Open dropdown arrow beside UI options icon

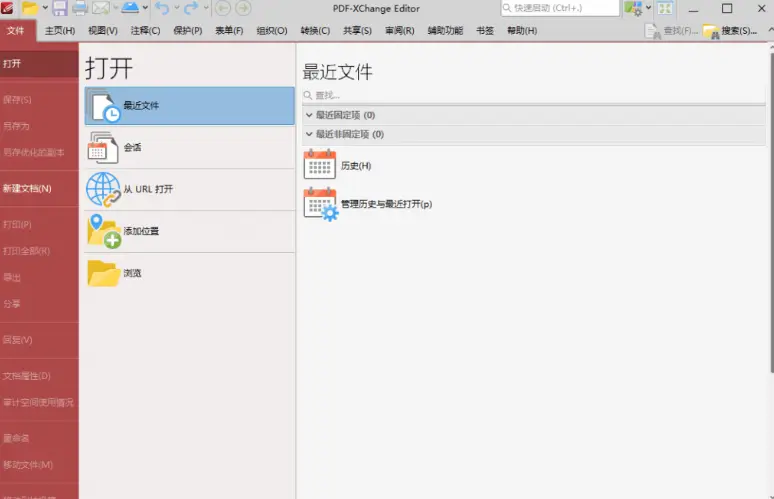coord(648,8)
